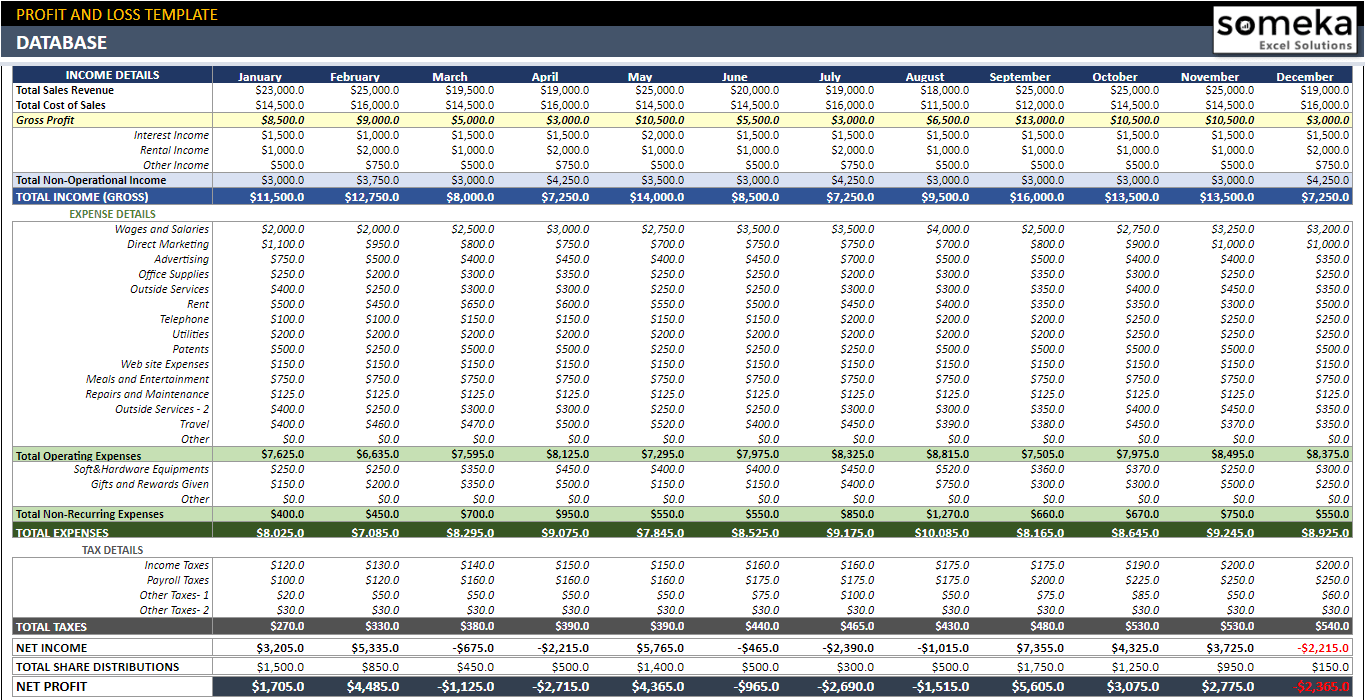
Task: Click the Meals and Entertainment row label
Action: (x=148, y=379)
